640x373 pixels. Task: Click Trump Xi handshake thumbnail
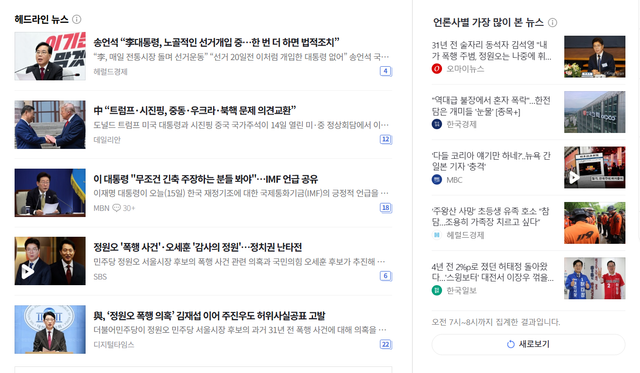pos(50,124)
